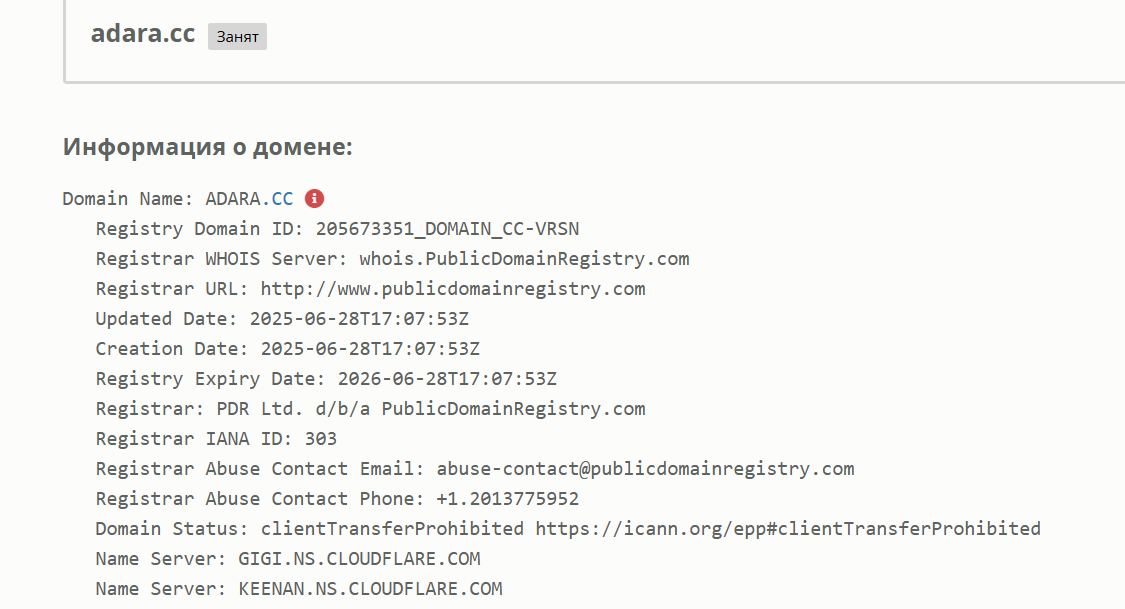The height and width of the screenshot is (609, 1125).
Task: Click the Registrar IANA ID 303 line
Action: (x=216, y=439)
